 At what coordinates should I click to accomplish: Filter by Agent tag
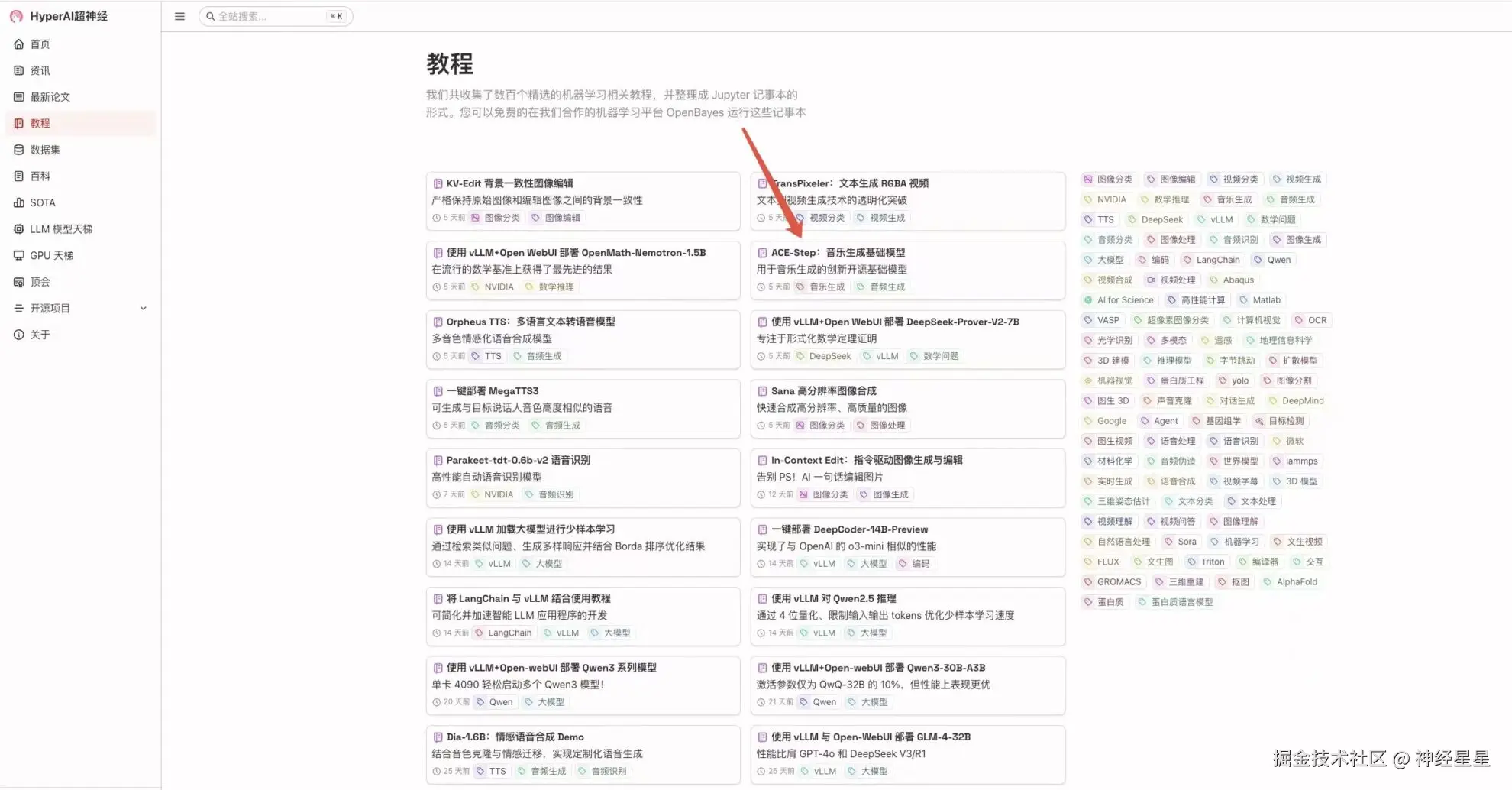1159,421
